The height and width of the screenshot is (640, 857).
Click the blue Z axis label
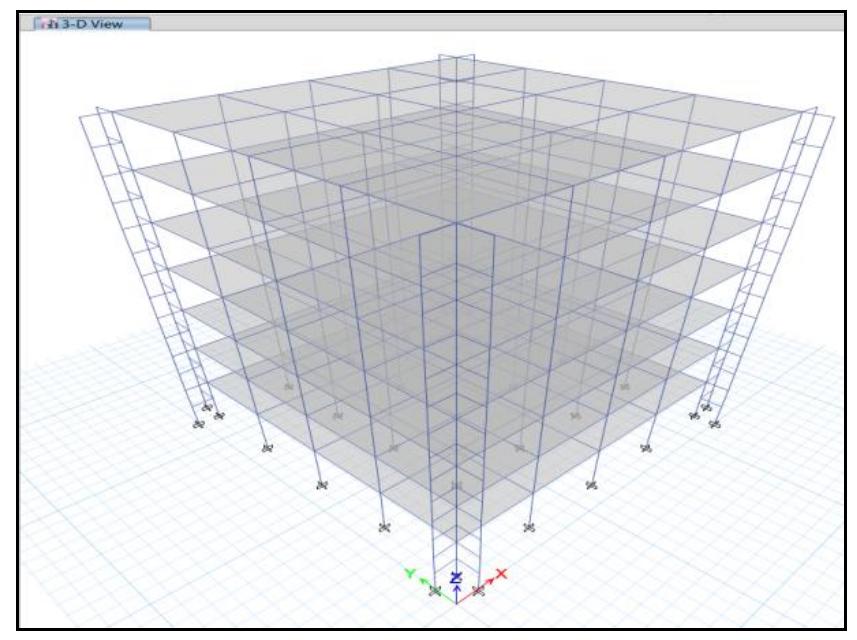click(x=456, y=578)
